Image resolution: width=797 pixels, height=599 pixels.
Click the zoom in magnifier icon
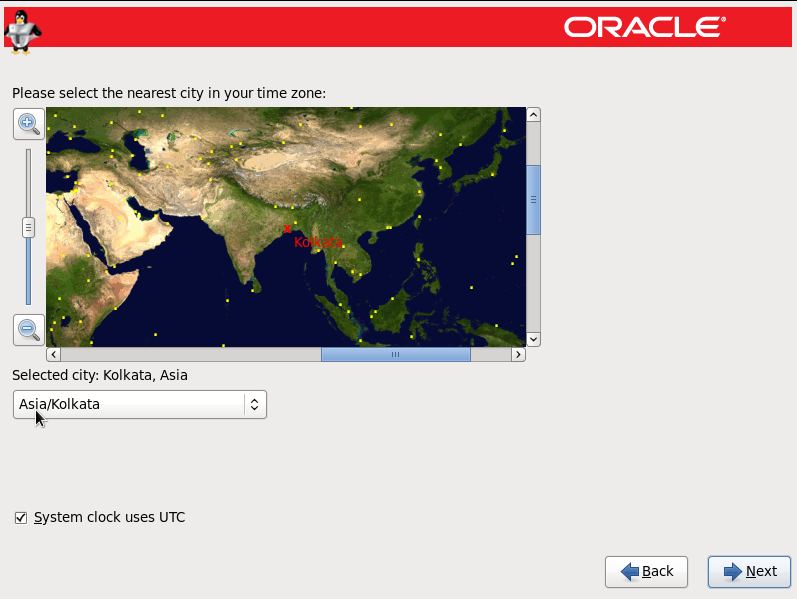pyautogui.click(x=28, y=124)
